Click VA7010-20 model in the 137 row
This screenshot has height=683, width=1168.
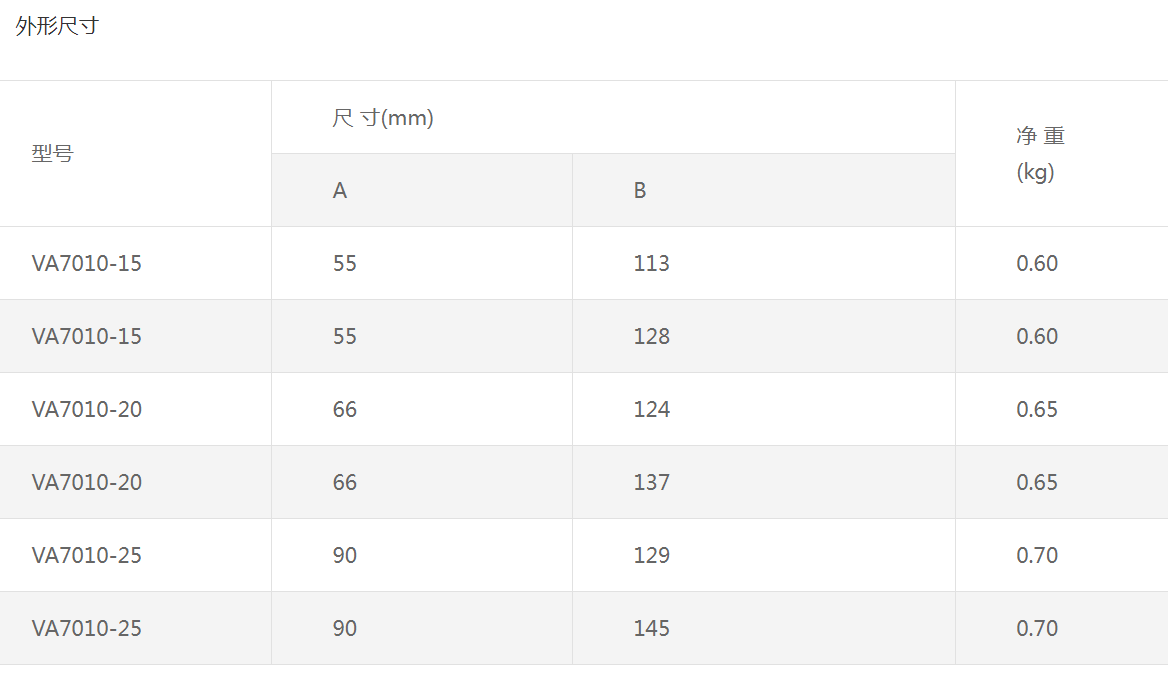coord(87,482)
